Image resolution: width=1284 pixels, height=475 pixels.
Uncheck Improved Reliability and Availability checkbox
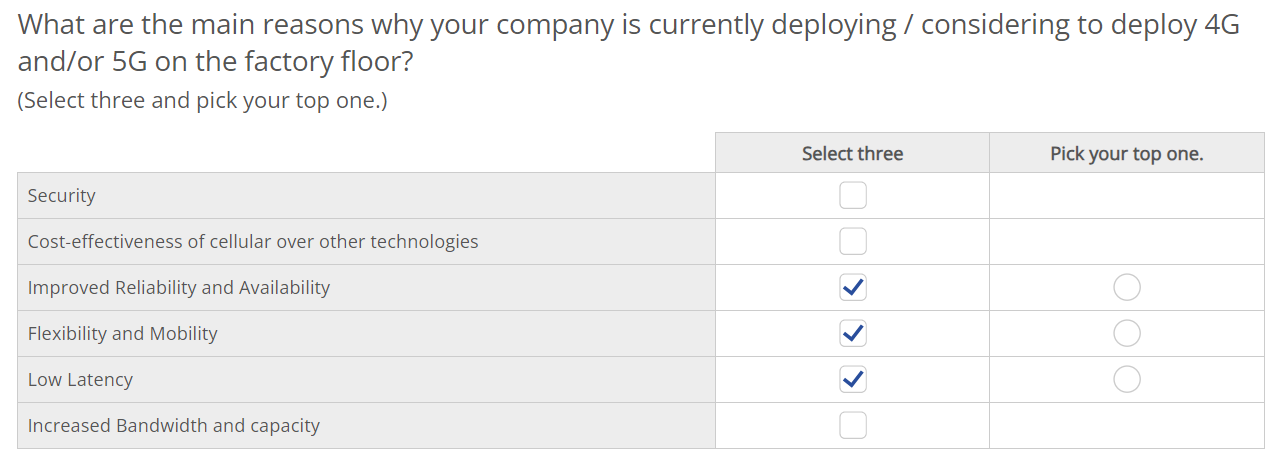pos(853,288)
